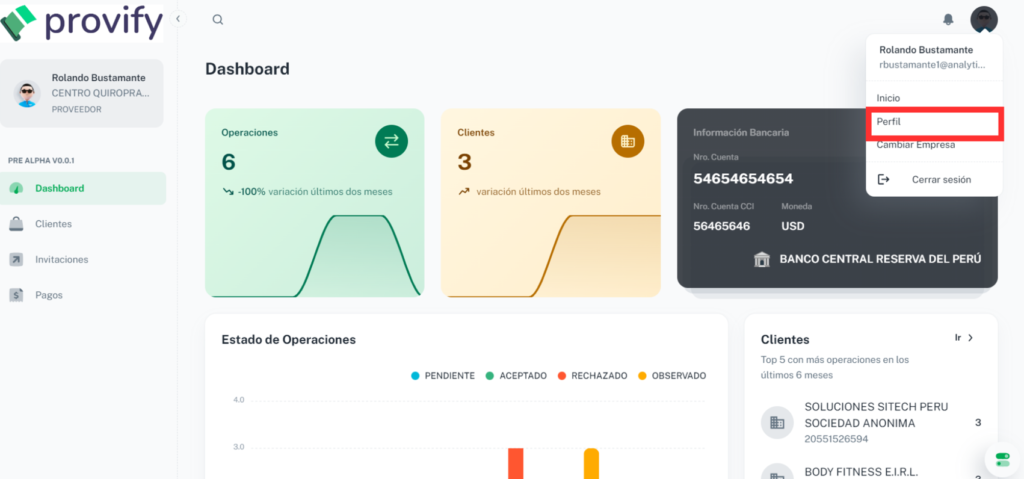
Task: Click the Ir link in Clientes panel
Action: 958,338
